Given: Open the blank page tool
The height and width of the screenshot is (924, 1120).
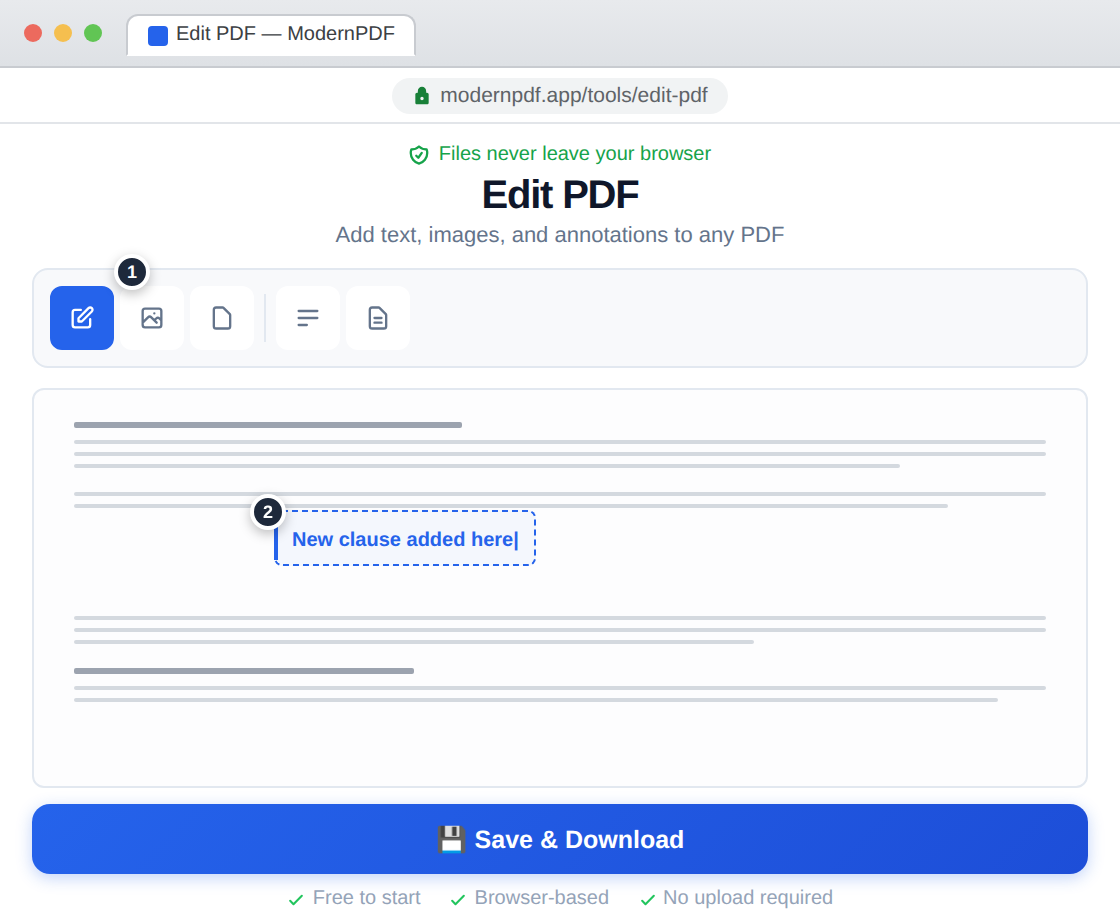Looking at the screenshot, I should point(222,318).
